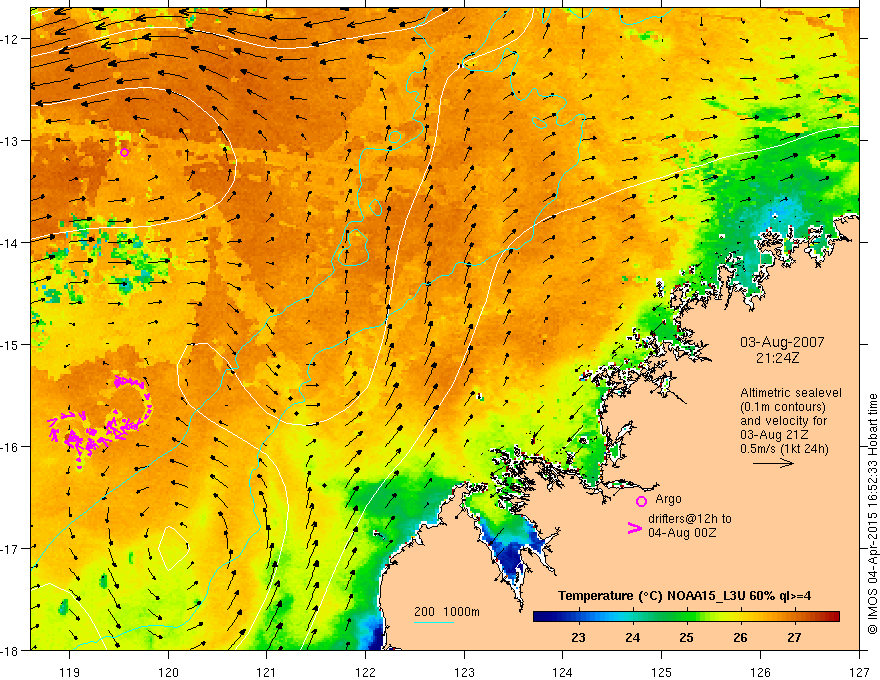880x680 pixels.
Task: Select the longitude axis label '125'
Action: 662,672
